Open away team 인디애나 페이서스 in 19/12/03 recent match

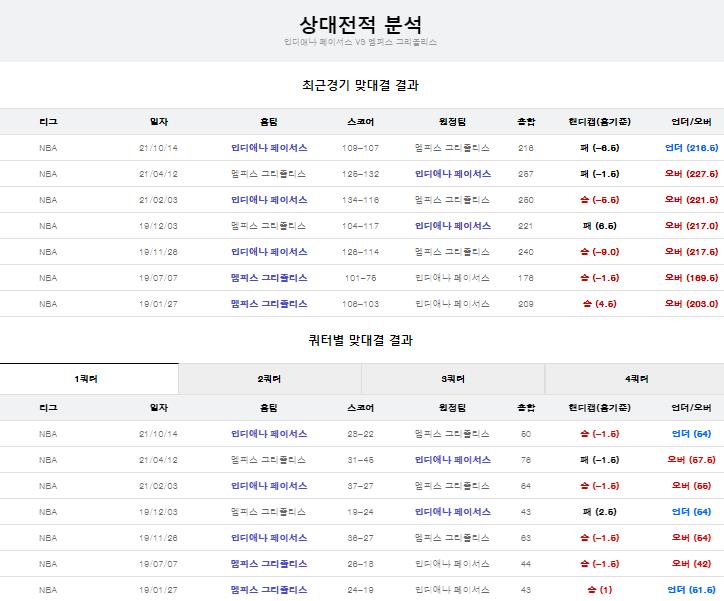pyautogui.click(x=453, y=226)
